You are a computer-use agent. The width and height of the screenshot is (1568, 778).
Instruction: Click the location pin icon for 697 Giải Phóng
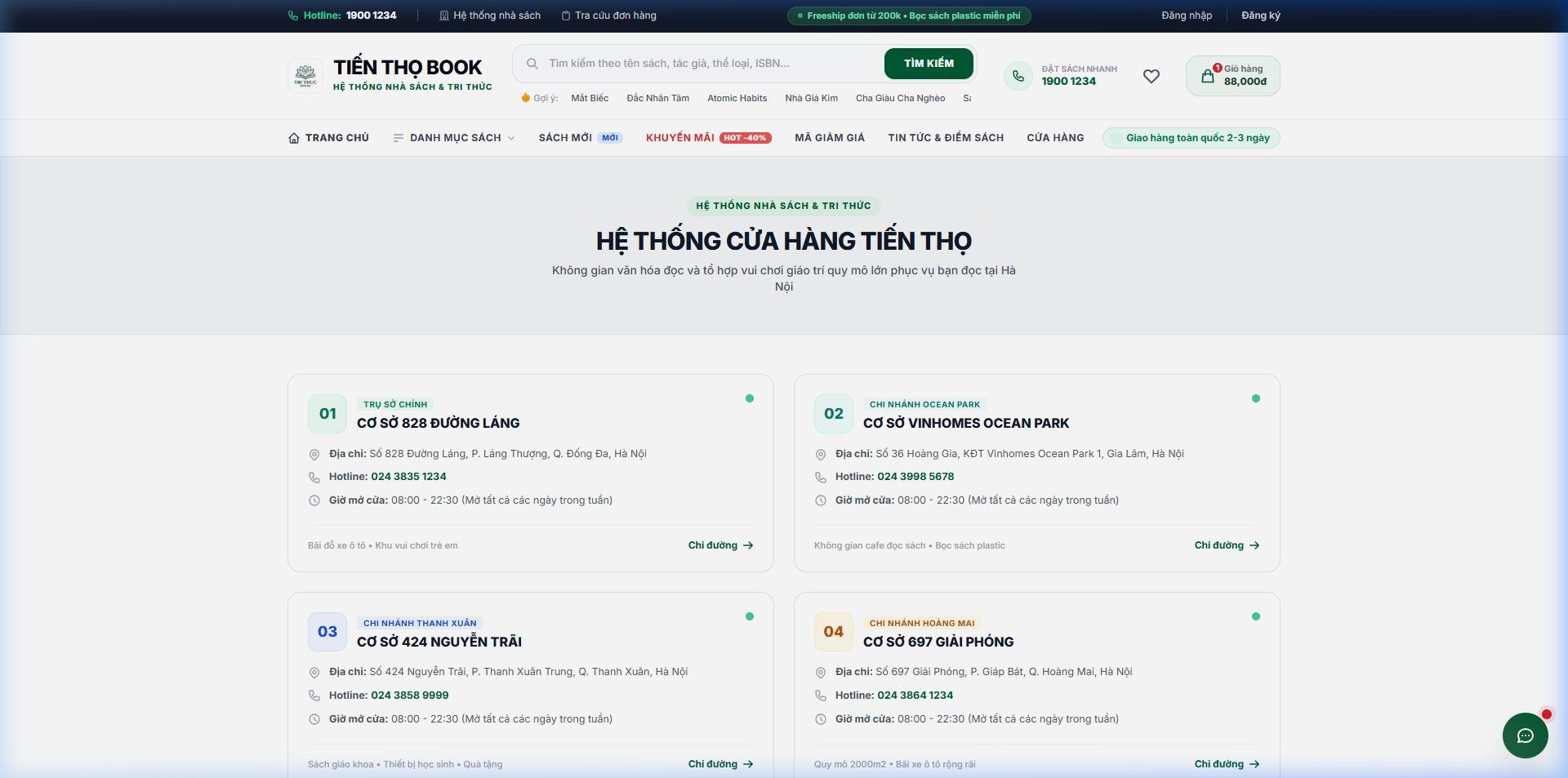[x=821, y=673]
